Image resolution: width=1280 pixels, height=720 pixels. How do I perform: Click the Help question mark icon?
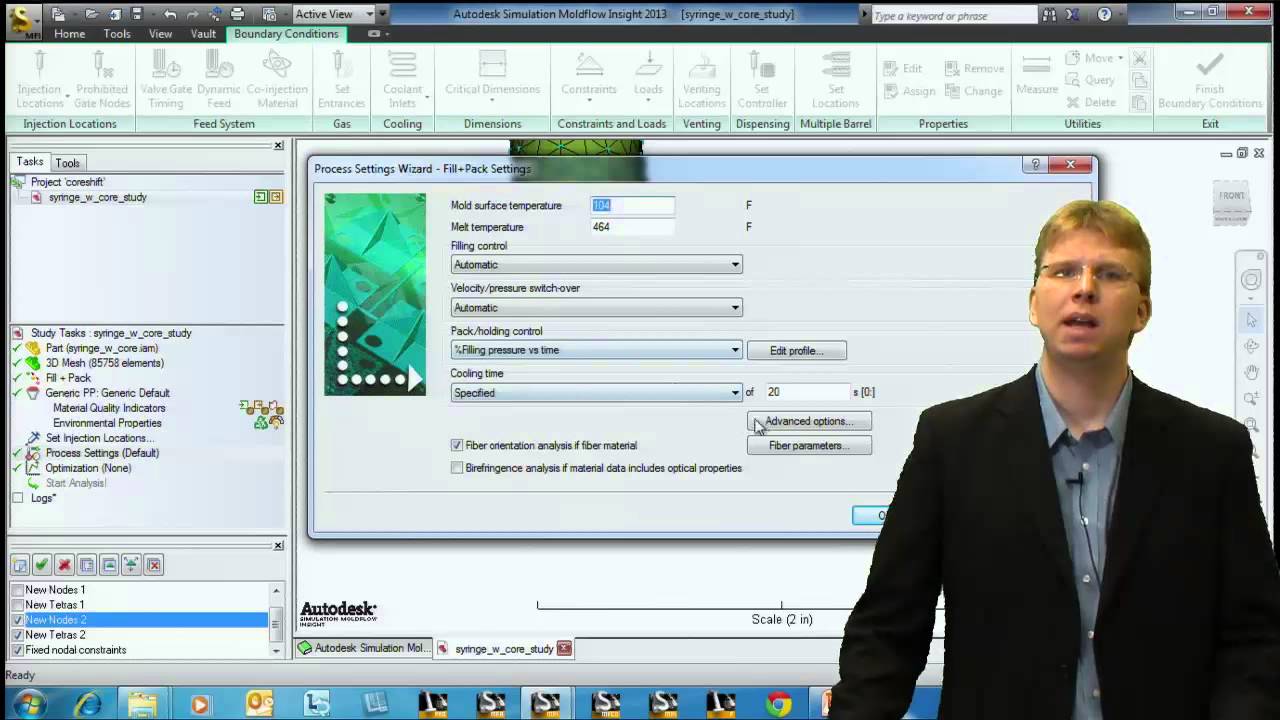click(x=1104, y=15)
